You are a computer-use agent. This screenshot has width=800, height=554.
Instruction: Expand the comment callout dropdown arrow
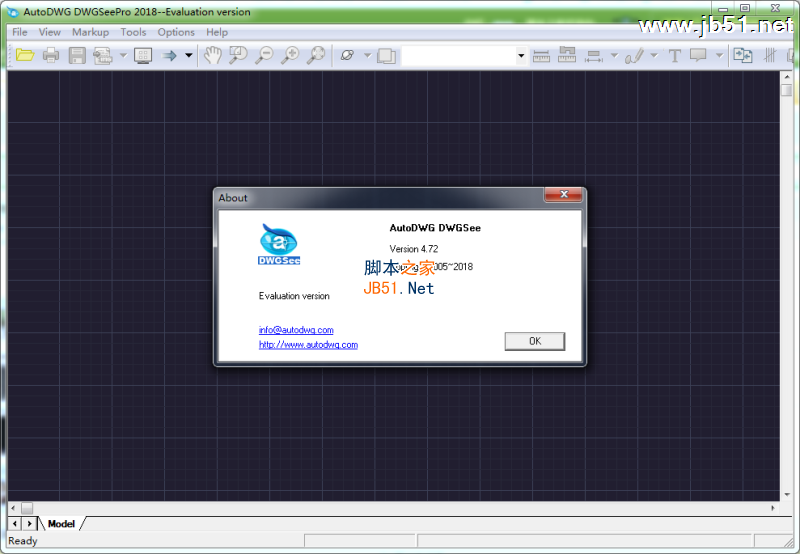(719, 55)
